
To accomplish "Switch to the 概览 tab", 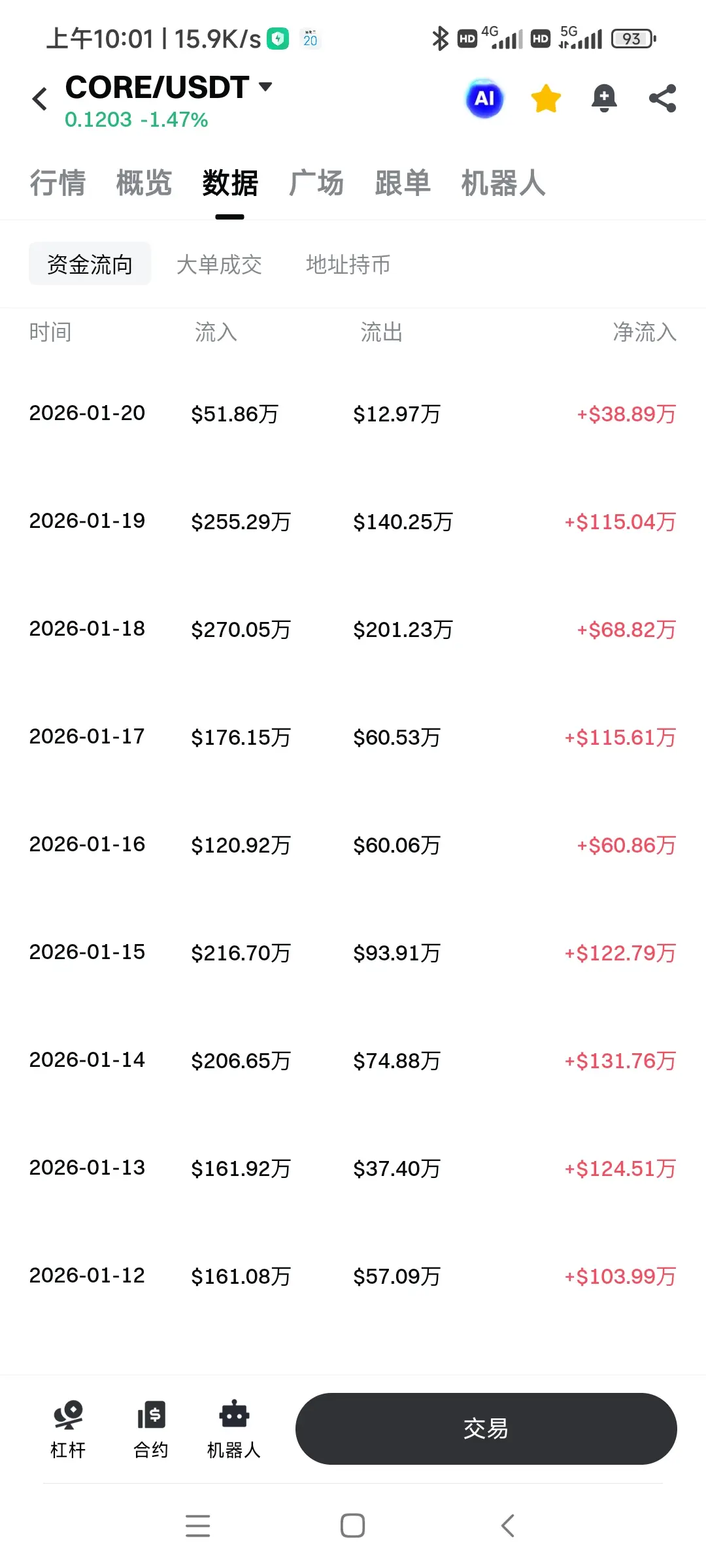I will [144, 183].
